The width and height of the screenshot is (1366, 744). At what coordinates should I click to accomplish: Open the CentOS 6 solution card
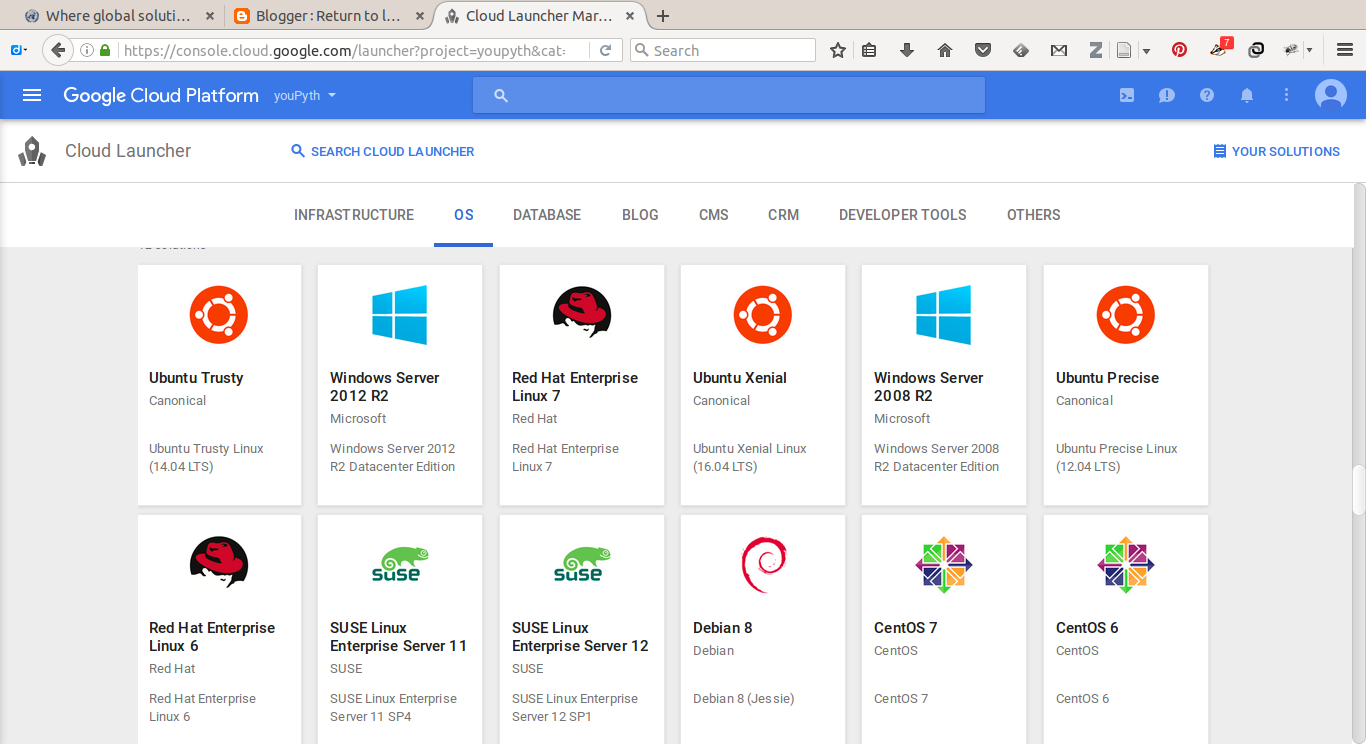1126,630
